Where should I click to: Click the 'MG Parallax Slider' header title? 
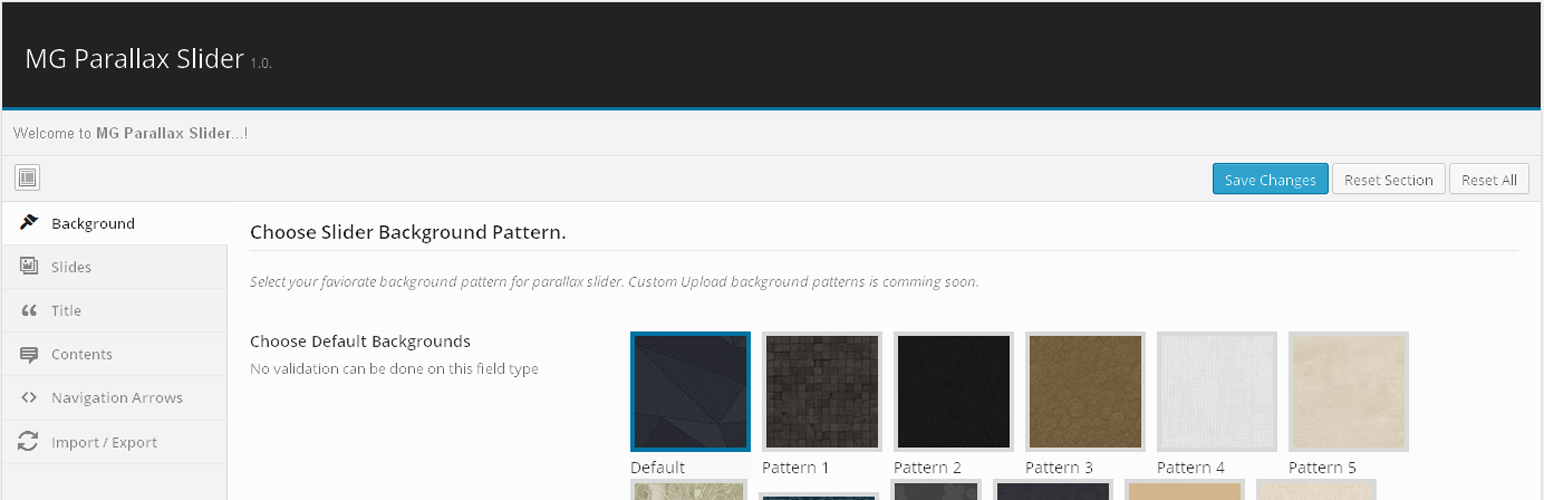[x=134, y=58]
